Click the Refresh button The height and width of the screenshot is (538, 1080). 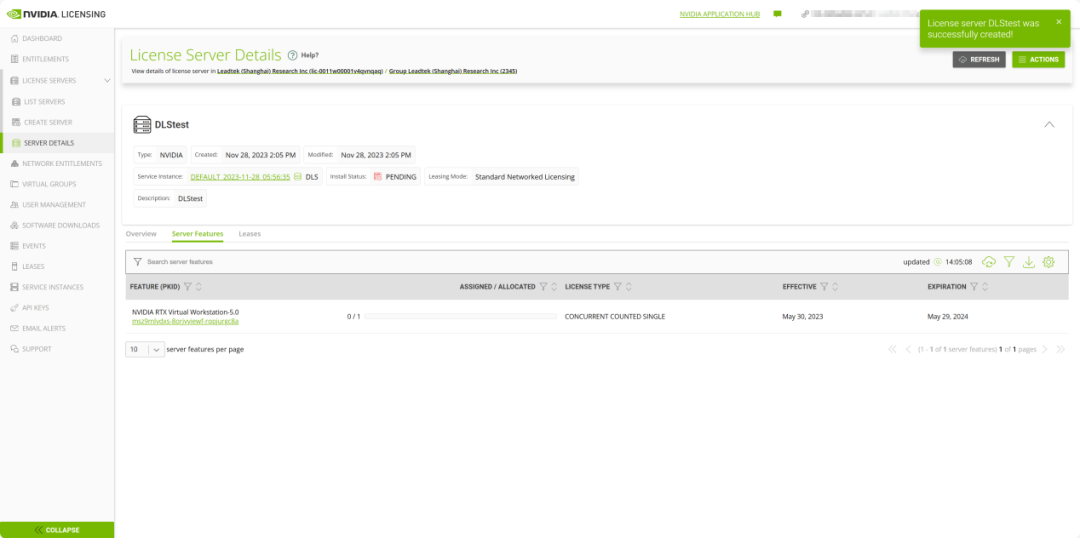tap(979, 59)
